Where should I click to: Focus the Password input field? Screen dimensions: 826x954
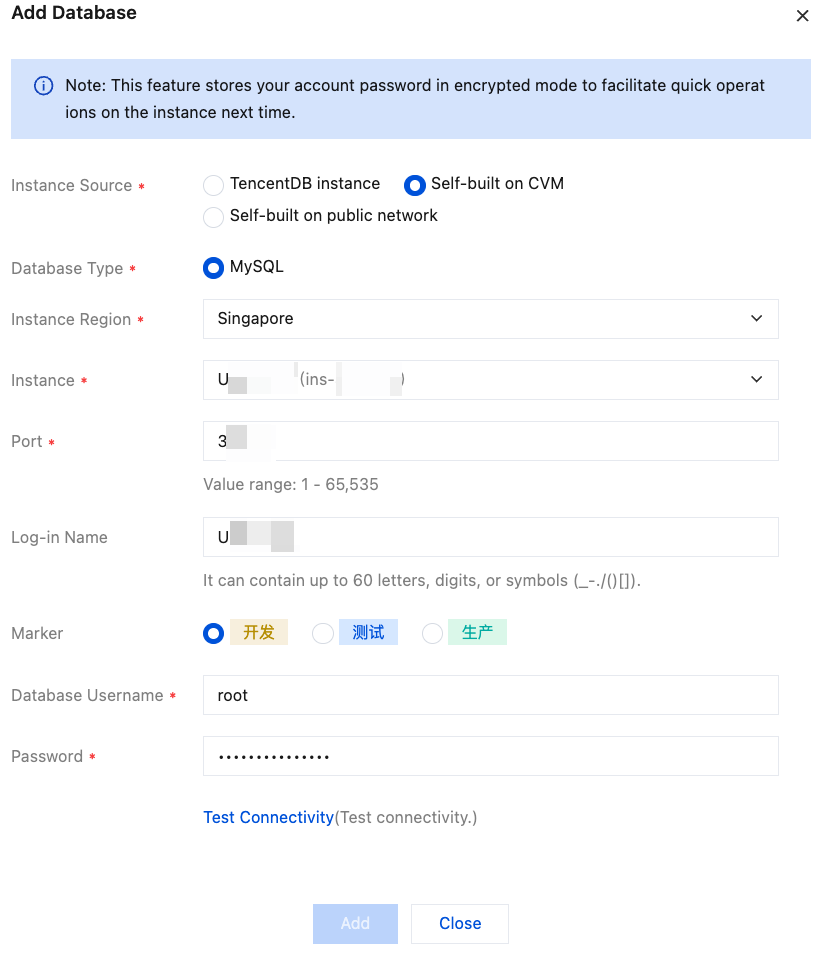[490, 756]
